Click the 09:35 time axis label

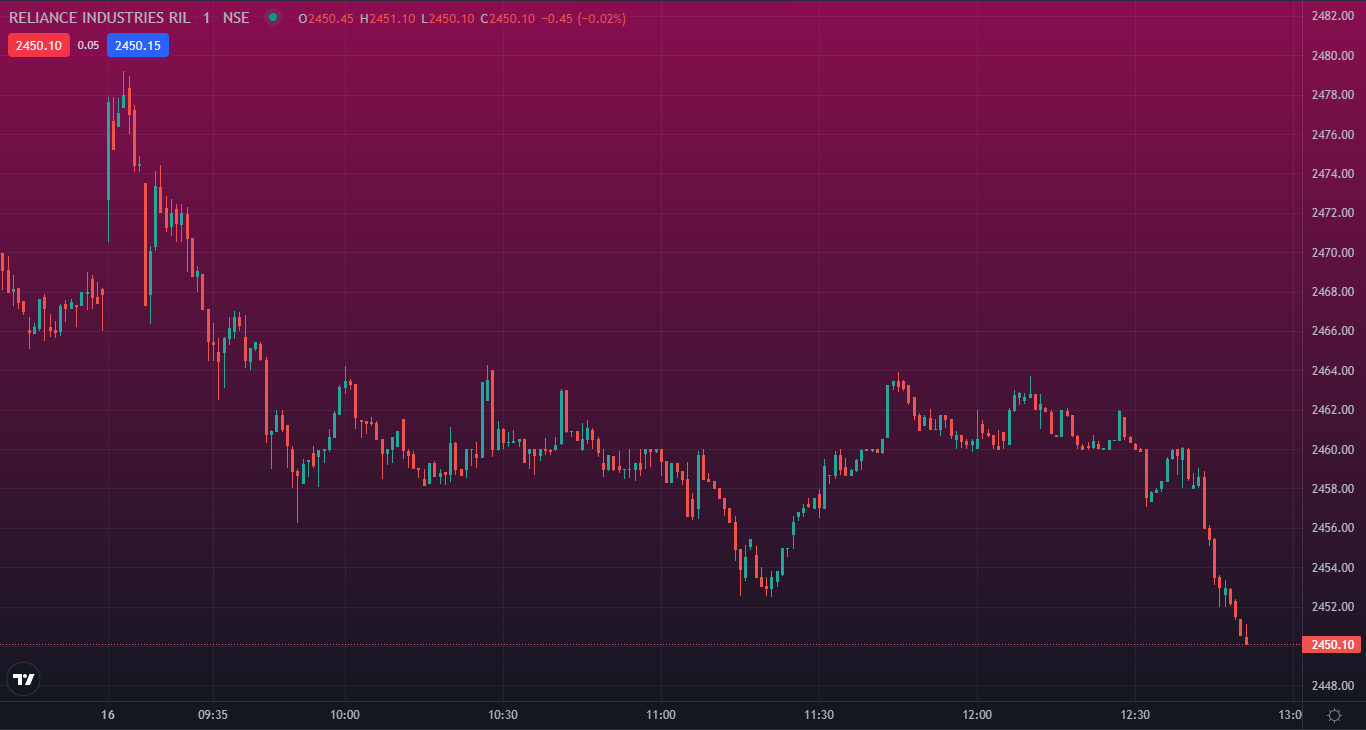213,715
